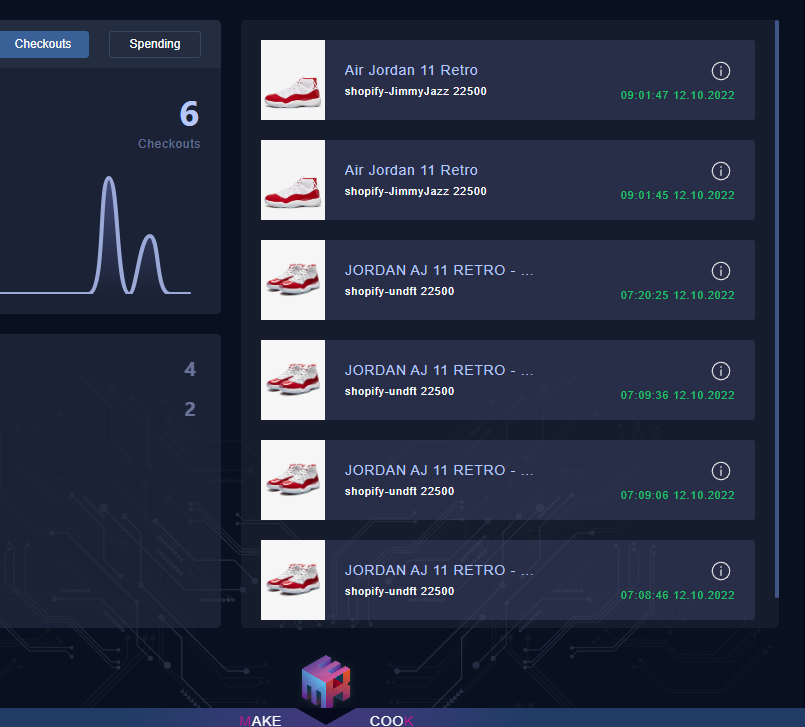
Task: Click shopify-undft 22500 on 07:09:06 row
Action: (399, 491)
